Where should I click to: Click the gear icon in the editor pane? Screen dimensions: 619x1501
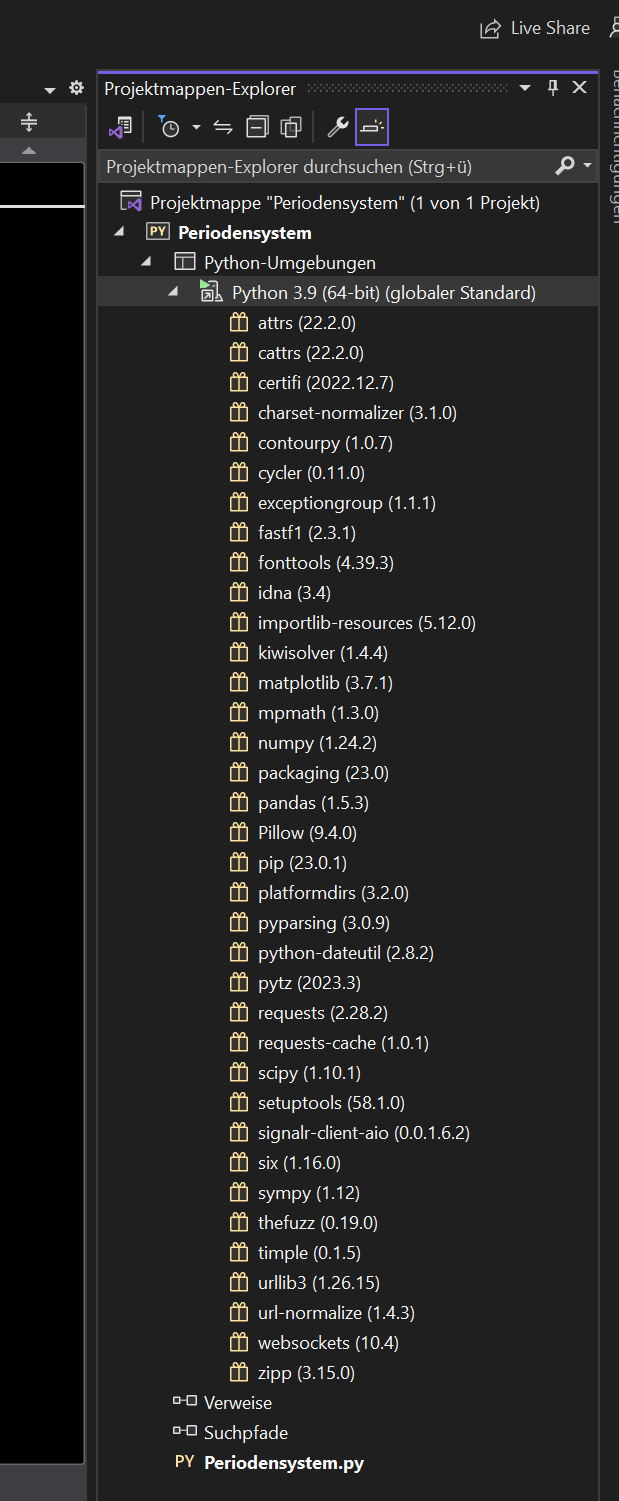click(x=76, y=89)
